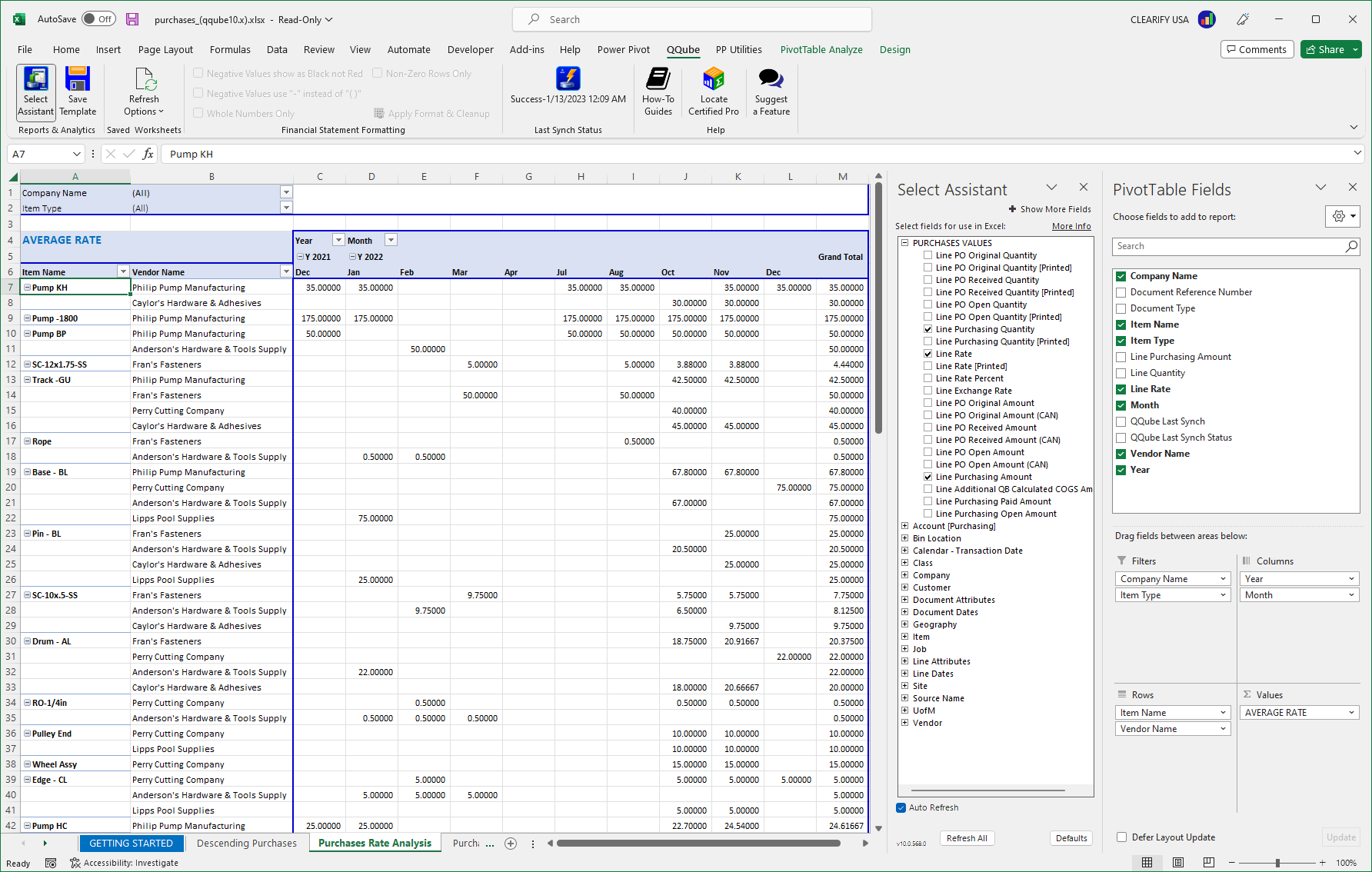Open the Select Assistant tool
The width and height of the screenshot is (1372, 872).
[x=35, y=91]
